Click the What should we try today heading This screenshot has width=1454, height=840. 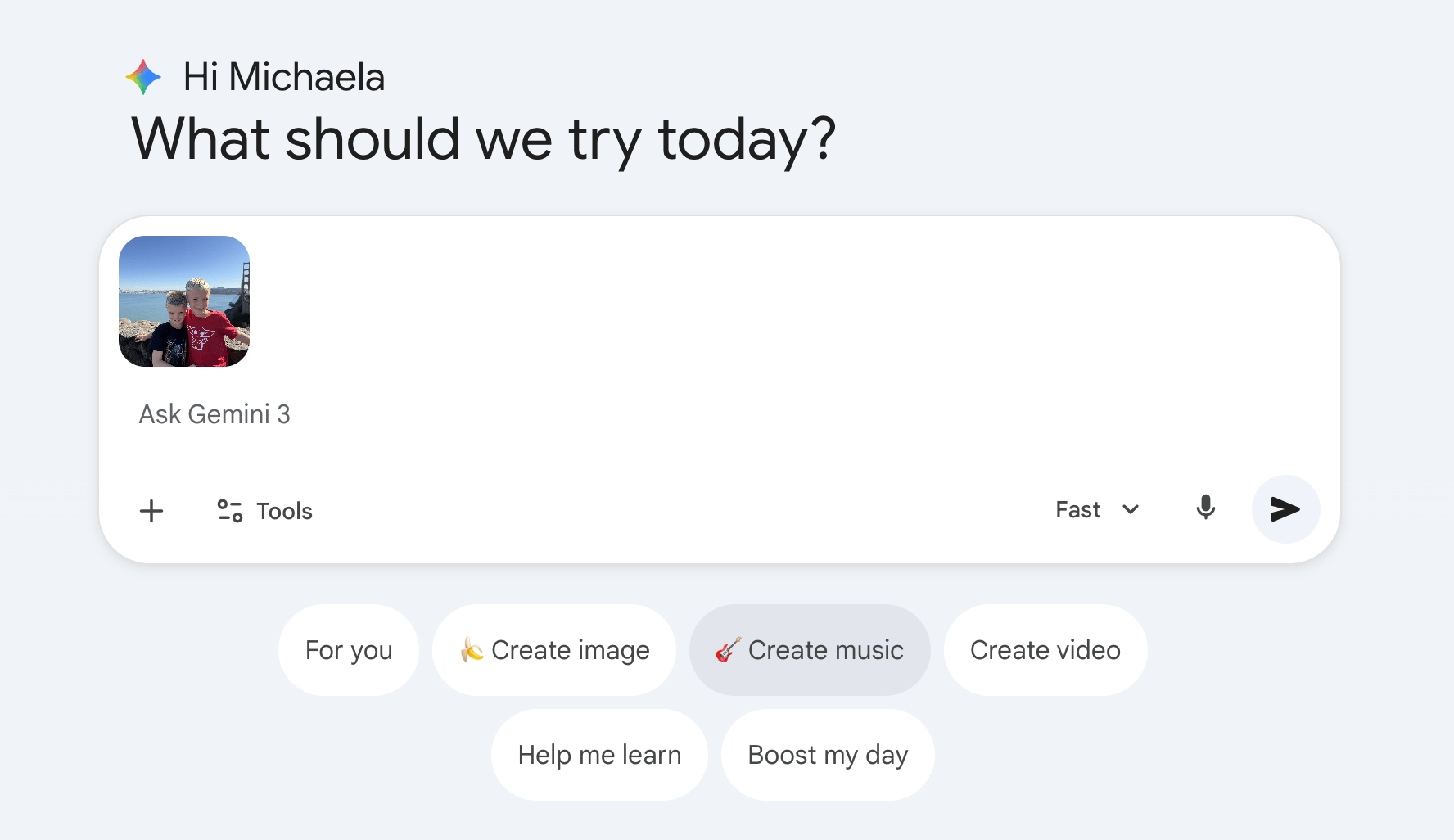tap(483, 139)
